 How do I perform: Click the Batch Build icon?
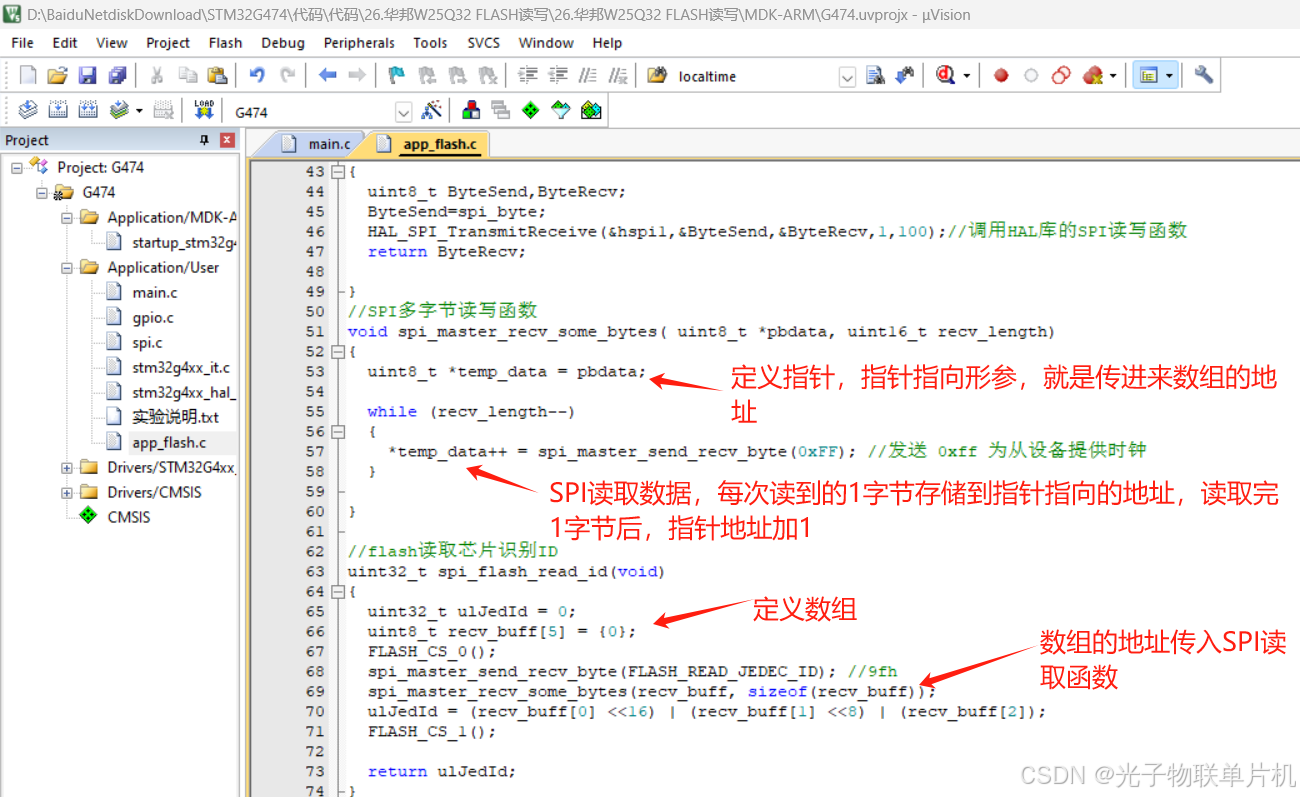point(119,111)
